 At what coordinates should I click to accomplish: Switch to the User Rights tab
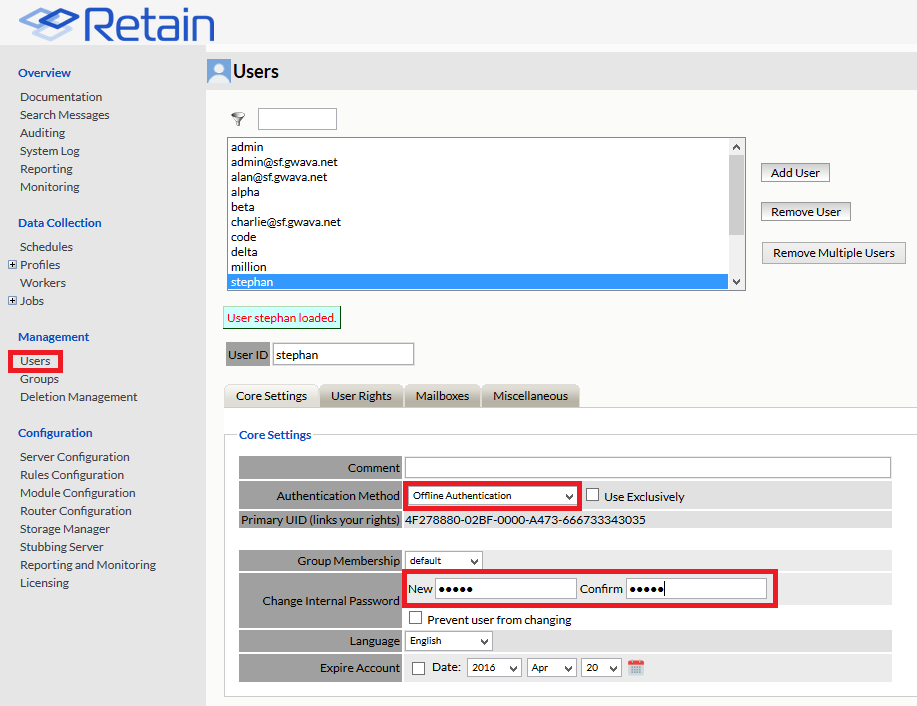point(361,396)
